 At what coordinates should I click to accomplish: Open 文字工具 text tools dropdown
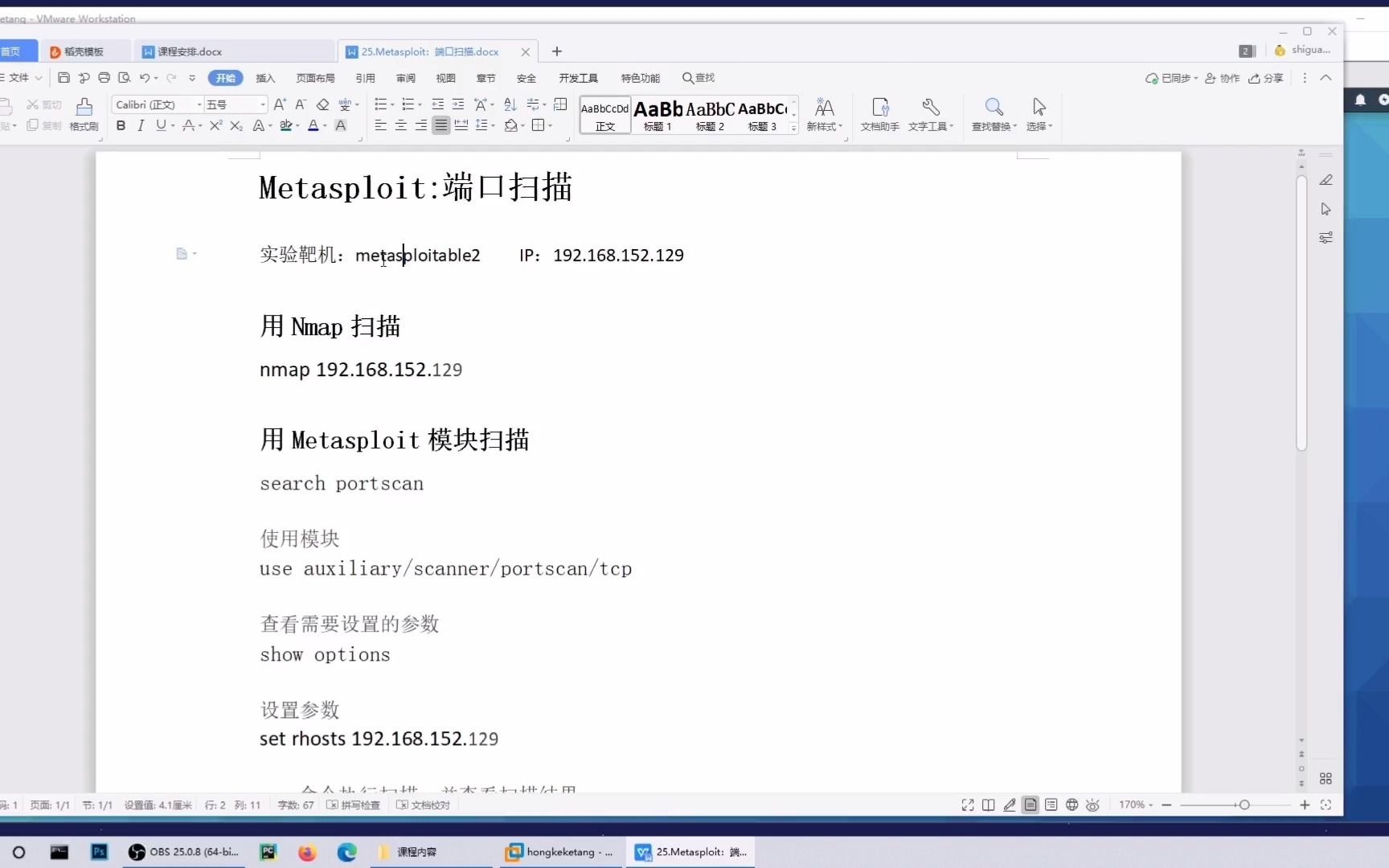tap(931, 114)
